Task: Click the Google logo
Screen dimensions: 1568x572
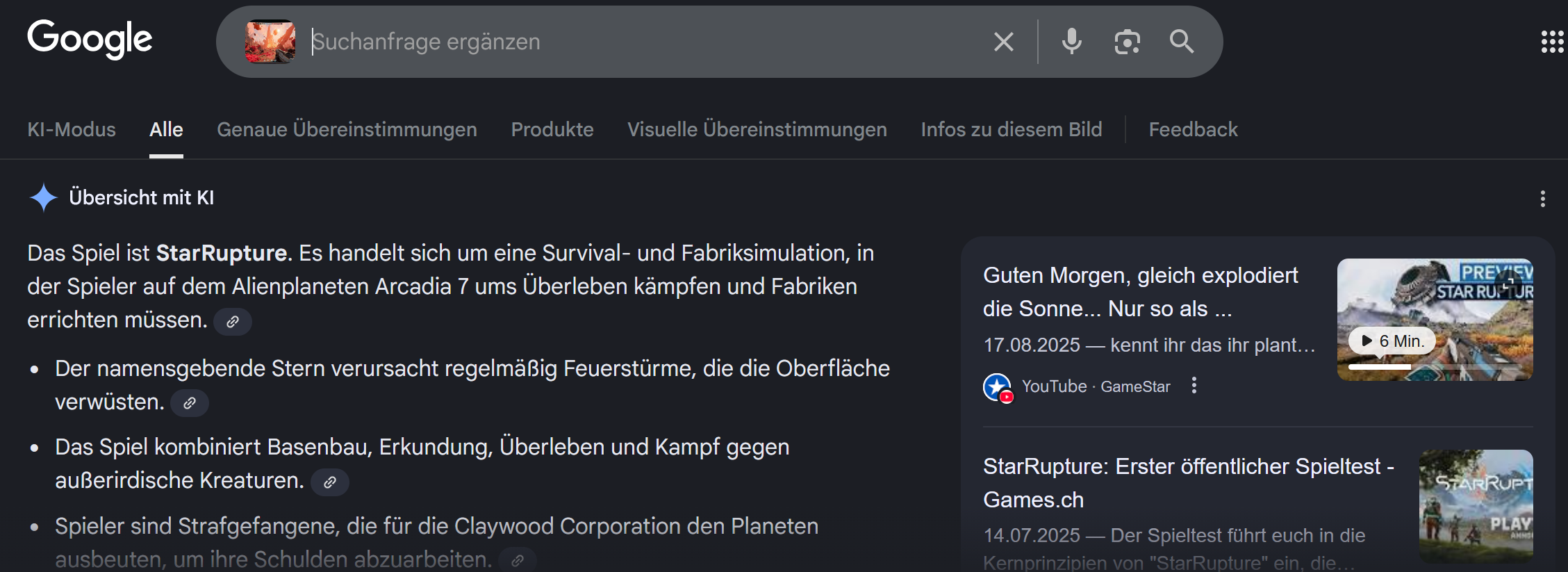Action: [x=90, y=39]
